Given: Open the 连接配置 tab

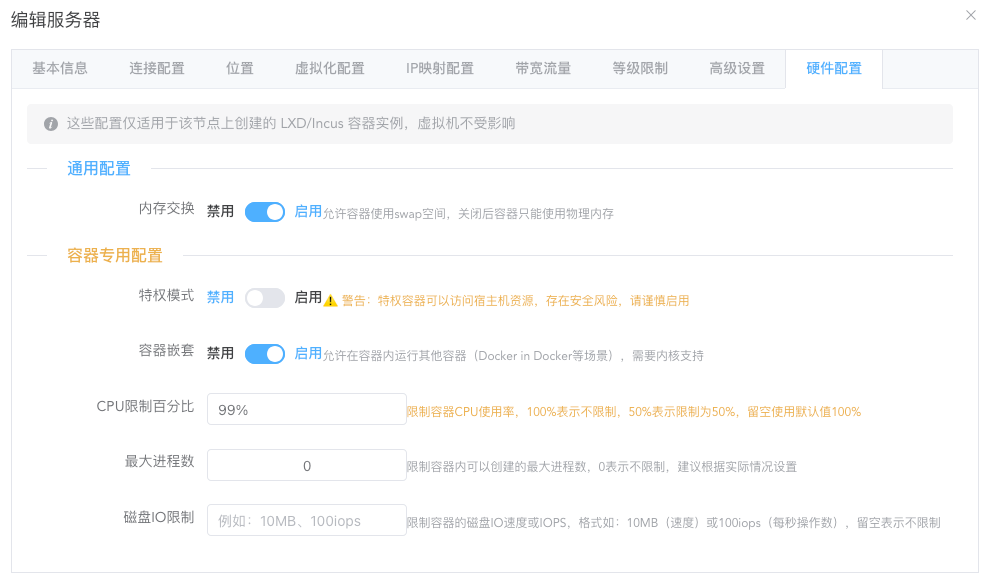Looking at the screenshot, I should coord(157,69).
